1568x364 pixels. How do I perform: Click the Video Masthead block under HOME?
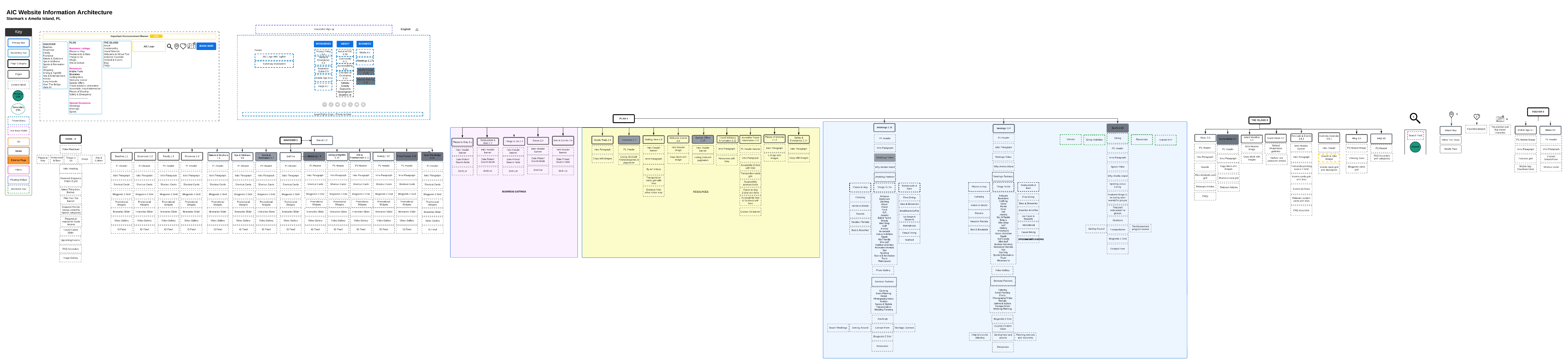pyautogui.click(x=70, y=149)
